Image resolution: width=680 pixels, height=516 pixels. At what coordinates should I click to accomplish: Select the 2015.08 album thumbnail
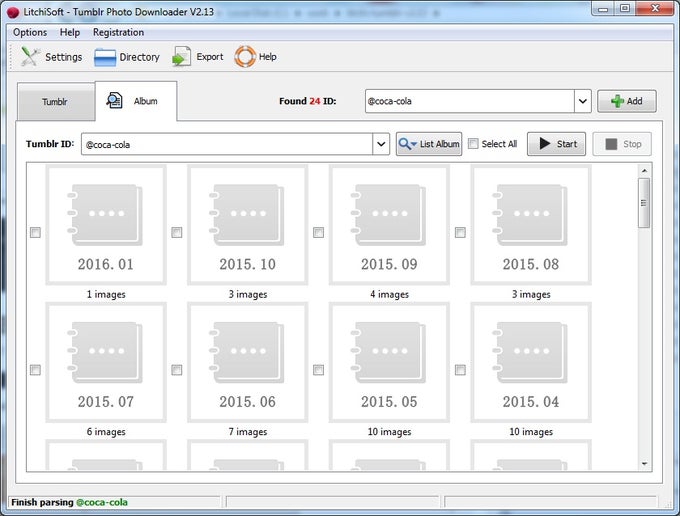pos(531,225)
